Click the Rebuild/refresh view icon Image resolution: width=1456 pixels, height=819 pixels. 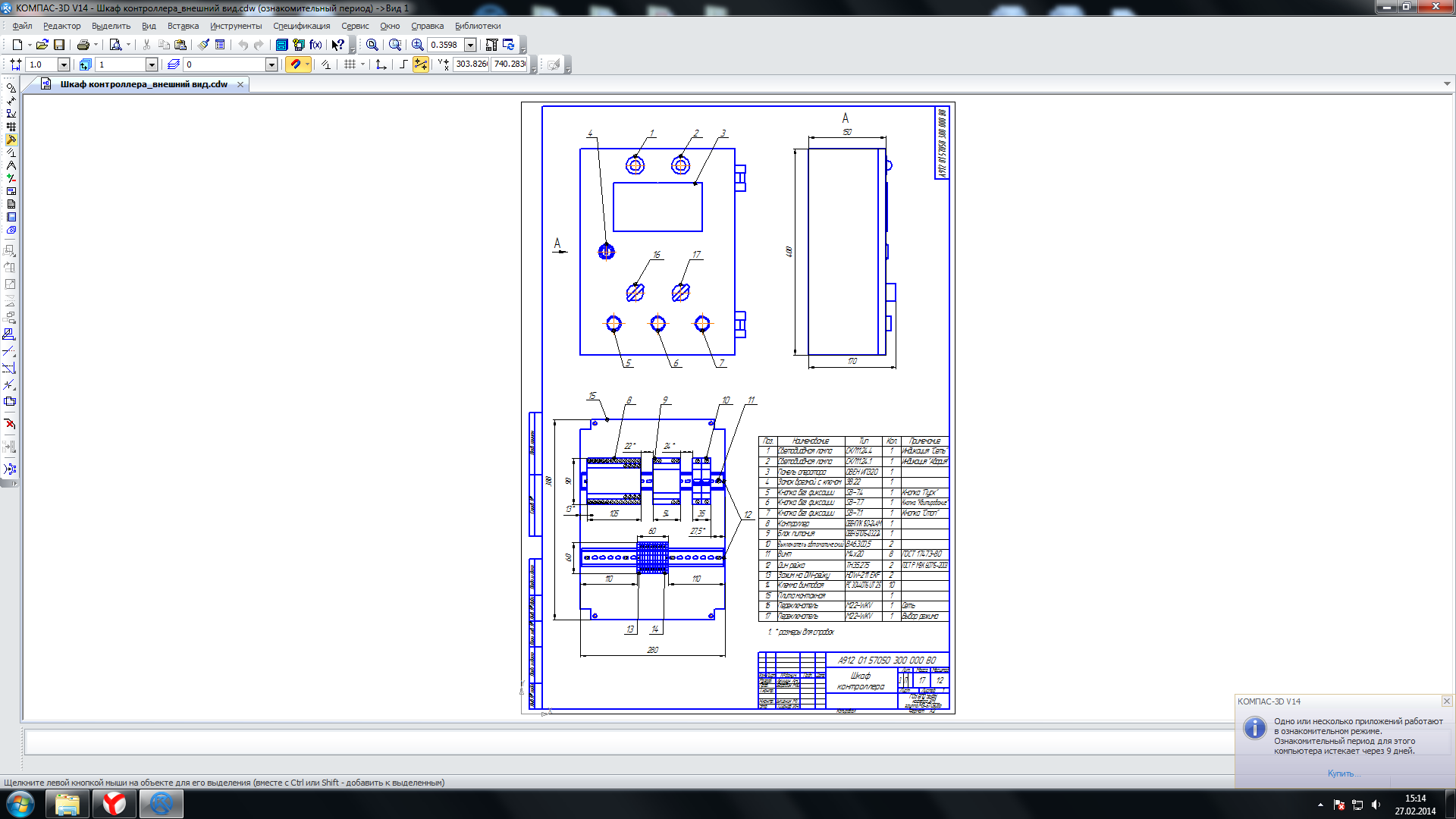click(509, 45)
